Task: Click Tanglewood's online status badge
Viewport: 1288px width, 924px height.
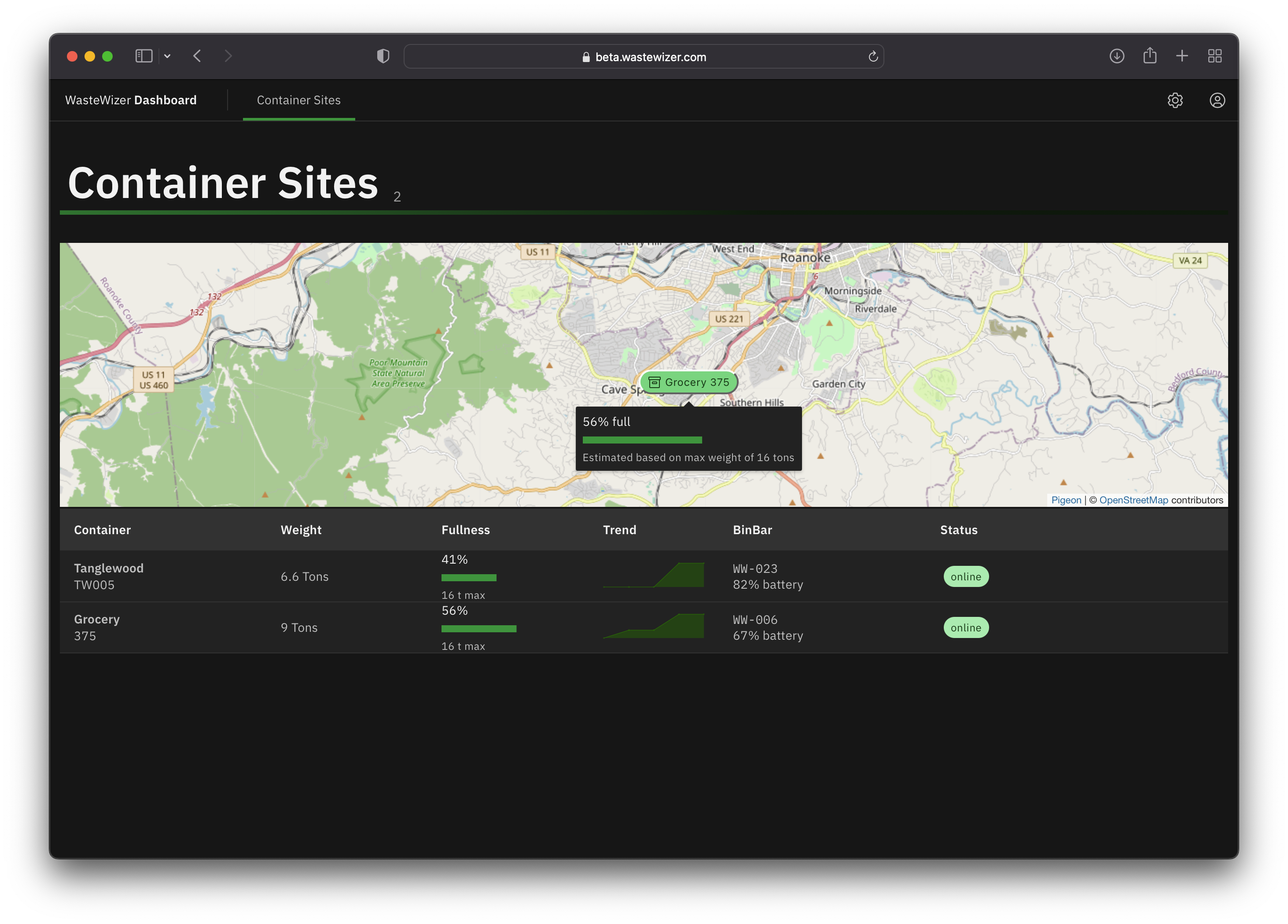Action: click(965, 576)
